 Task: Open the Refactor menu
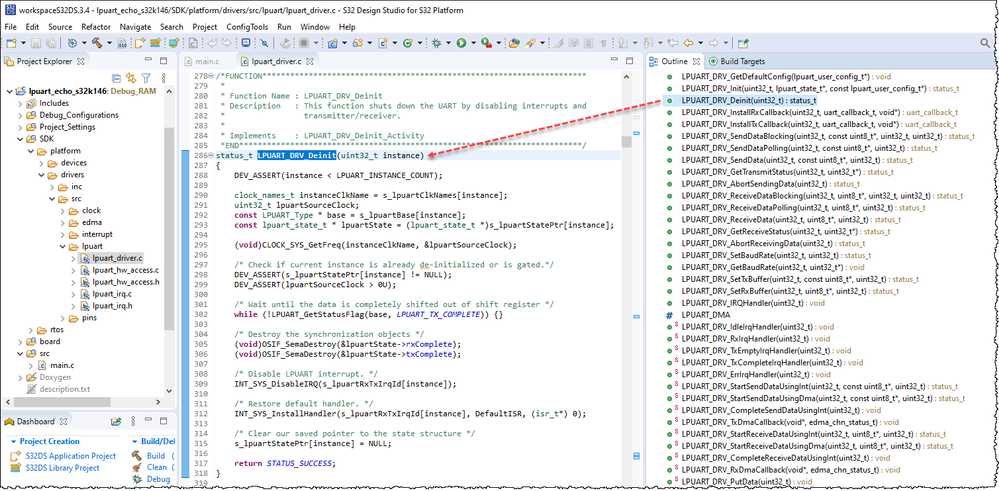click(x=96, y=27)
